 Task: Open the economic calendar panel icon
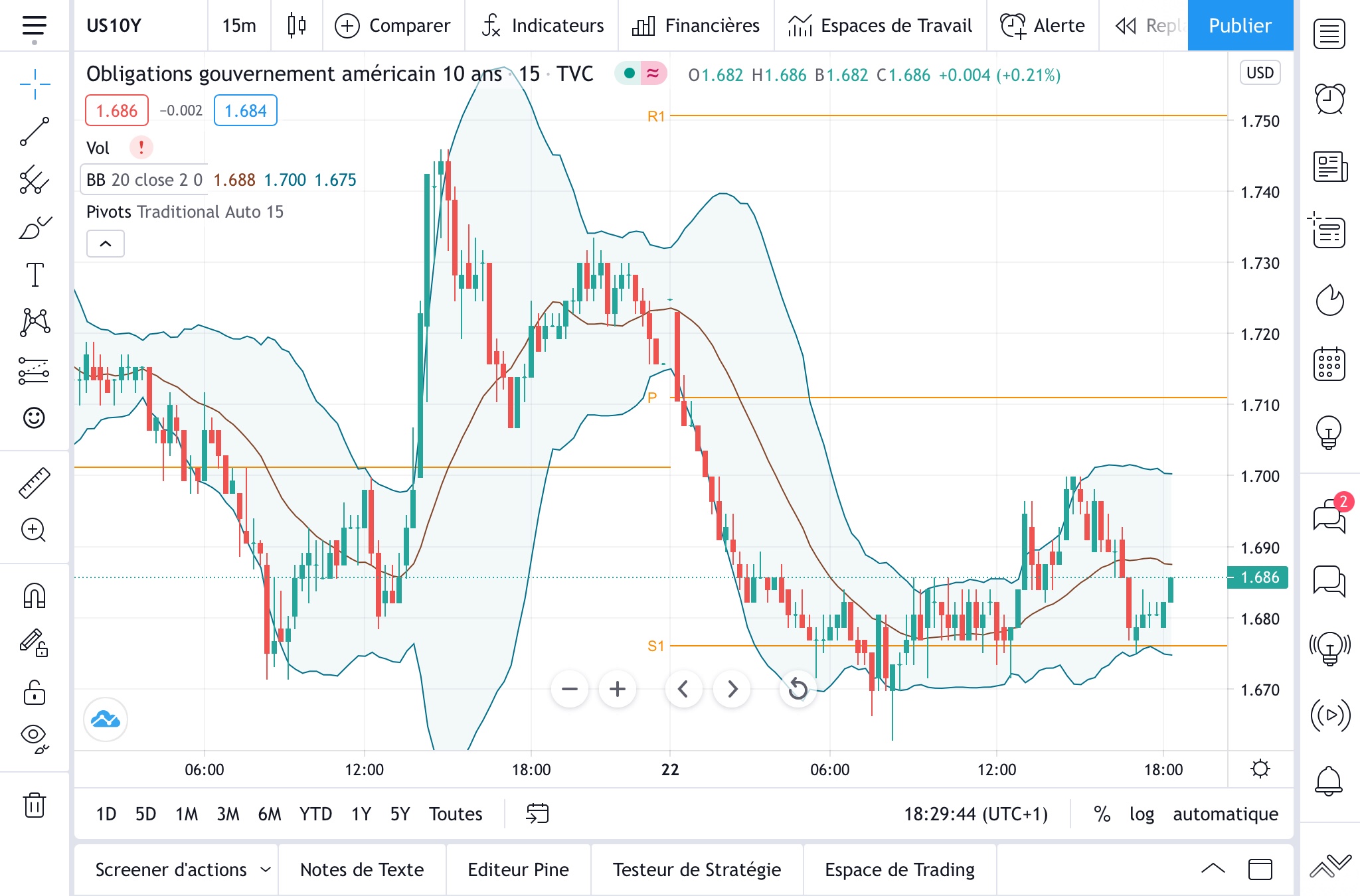(x=1329, y=364)
